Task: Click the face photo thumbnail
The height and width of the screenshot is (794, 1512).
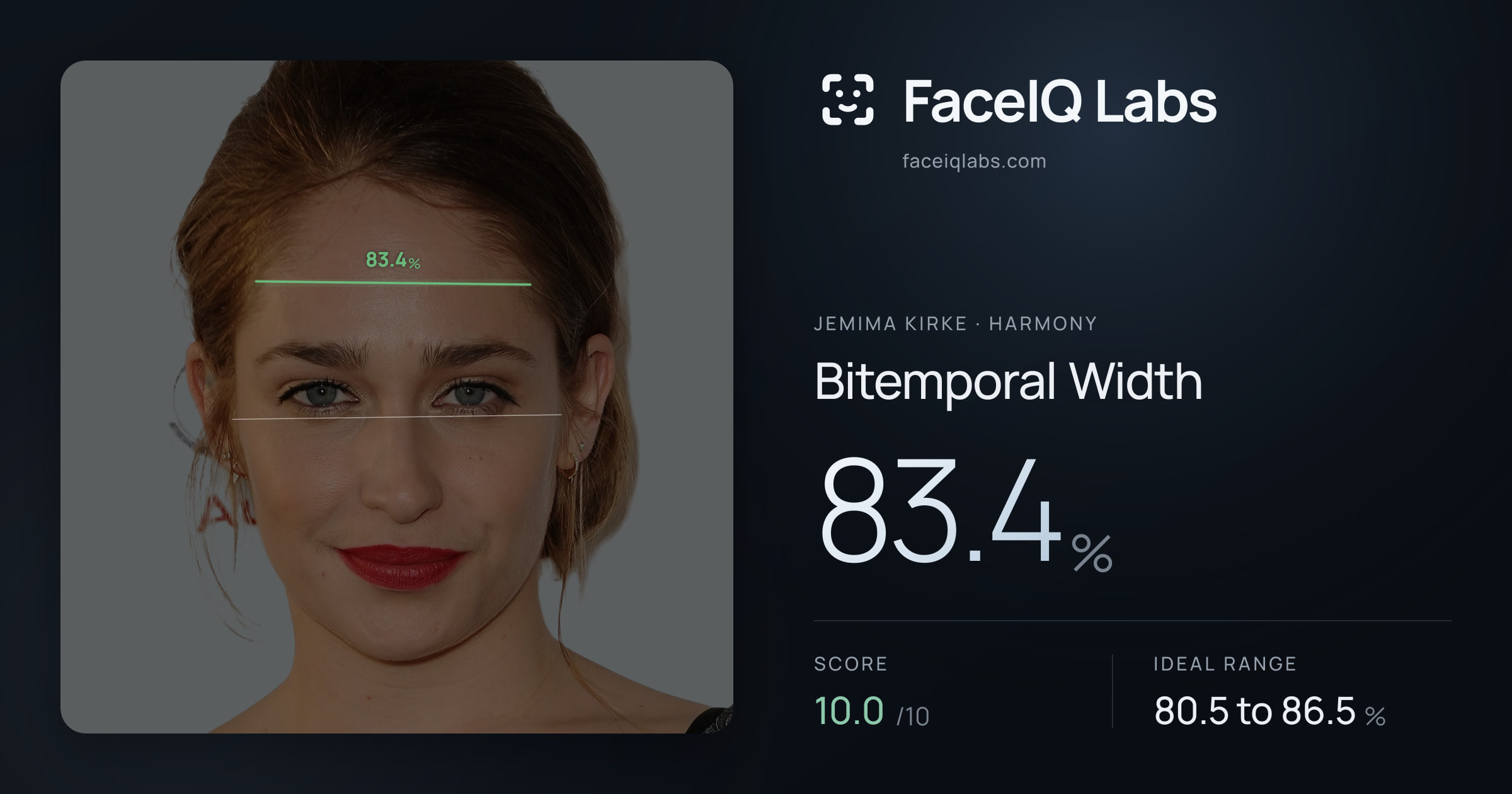Action: (x=397, y=397)
